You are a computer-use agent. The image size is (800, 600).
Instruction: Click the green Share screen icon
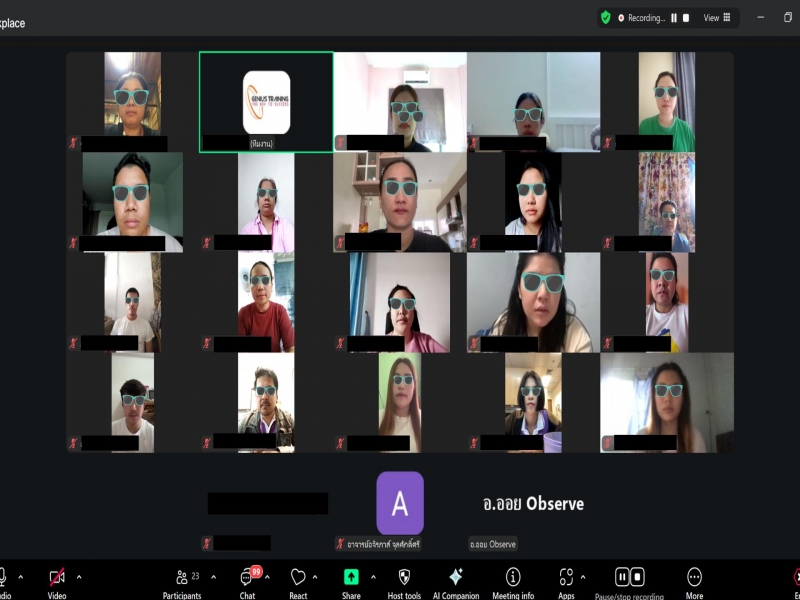tap(351, 578)
